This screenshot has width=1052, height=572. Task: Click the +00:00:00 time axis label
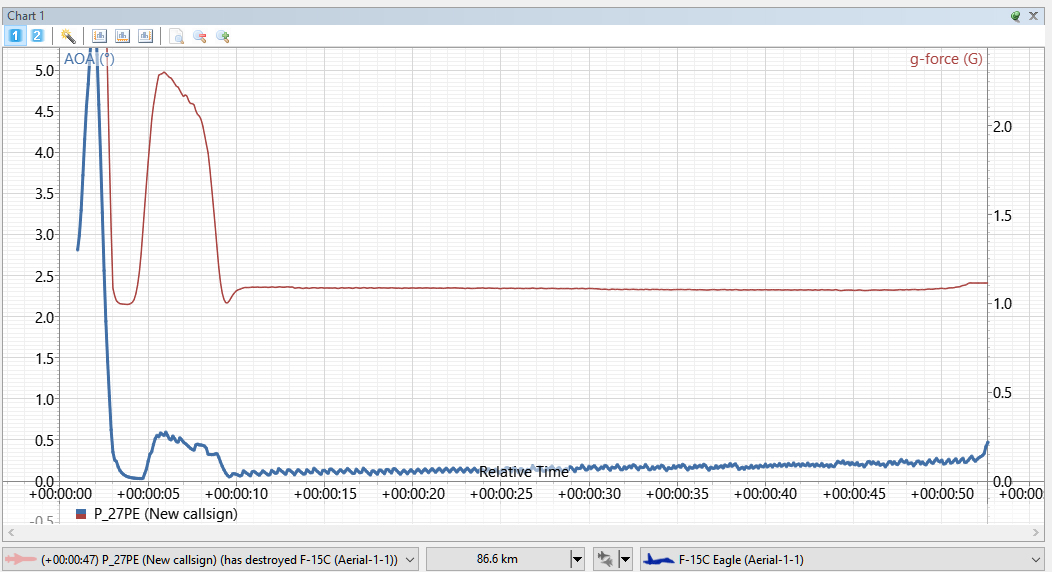click(60, 494)
